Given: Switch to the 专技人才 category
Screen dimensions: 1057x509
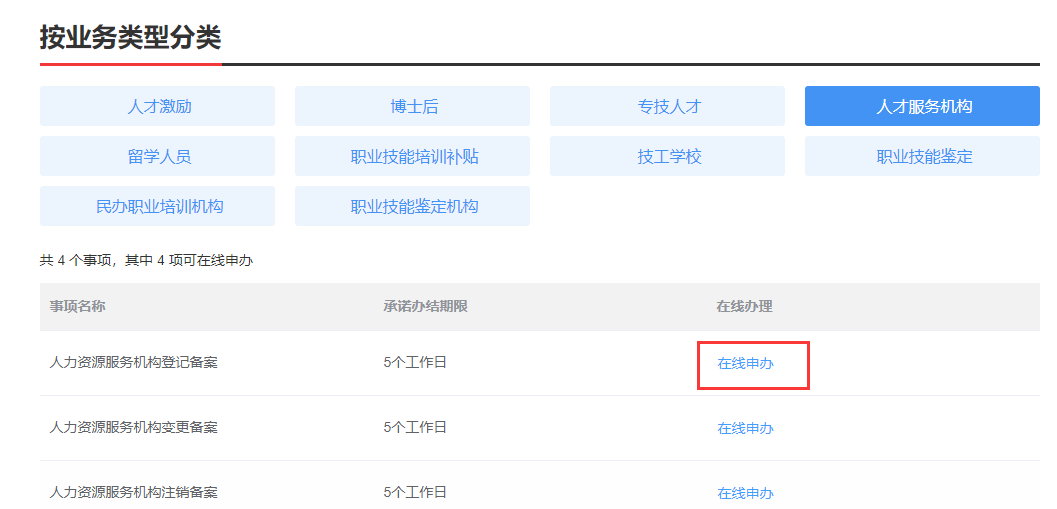Looking at the screenshot, I should point(667,106).
